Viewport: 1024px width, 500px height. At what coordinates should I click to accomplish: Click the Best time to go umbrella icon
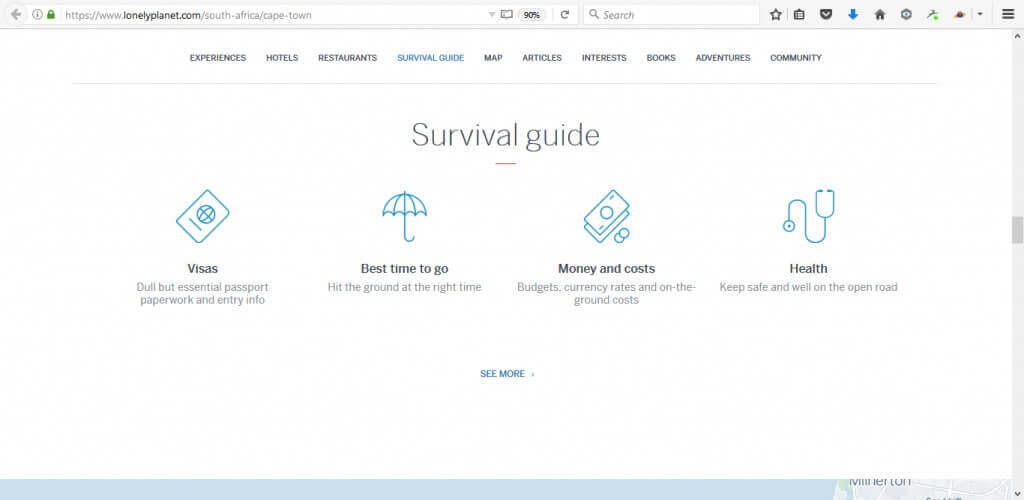(405, 216)
